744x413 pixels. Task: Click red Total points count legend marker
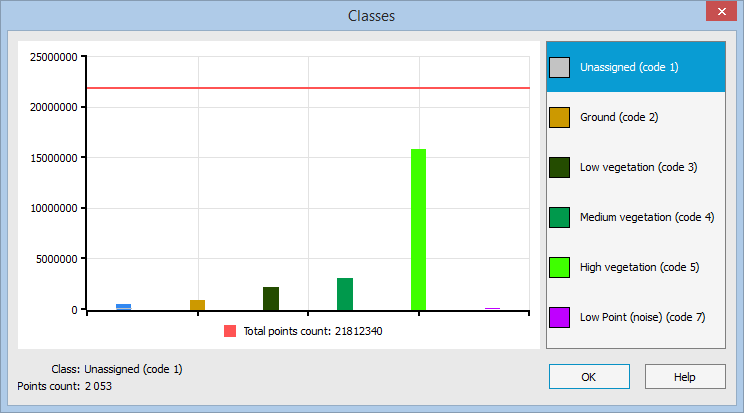pyautogui.click(x=230, y=331)
